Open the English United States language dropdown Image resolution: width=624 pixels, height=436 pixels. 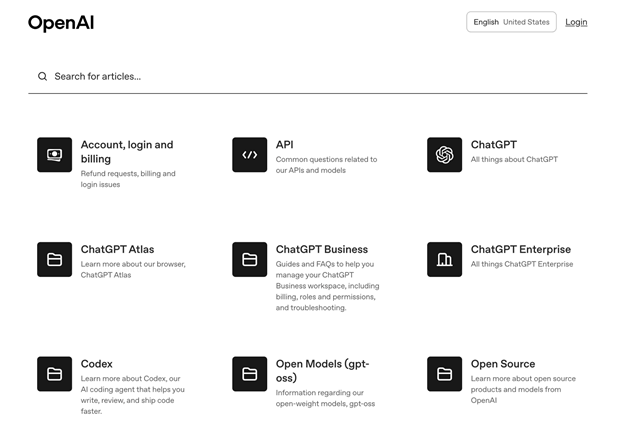[511, 22]
